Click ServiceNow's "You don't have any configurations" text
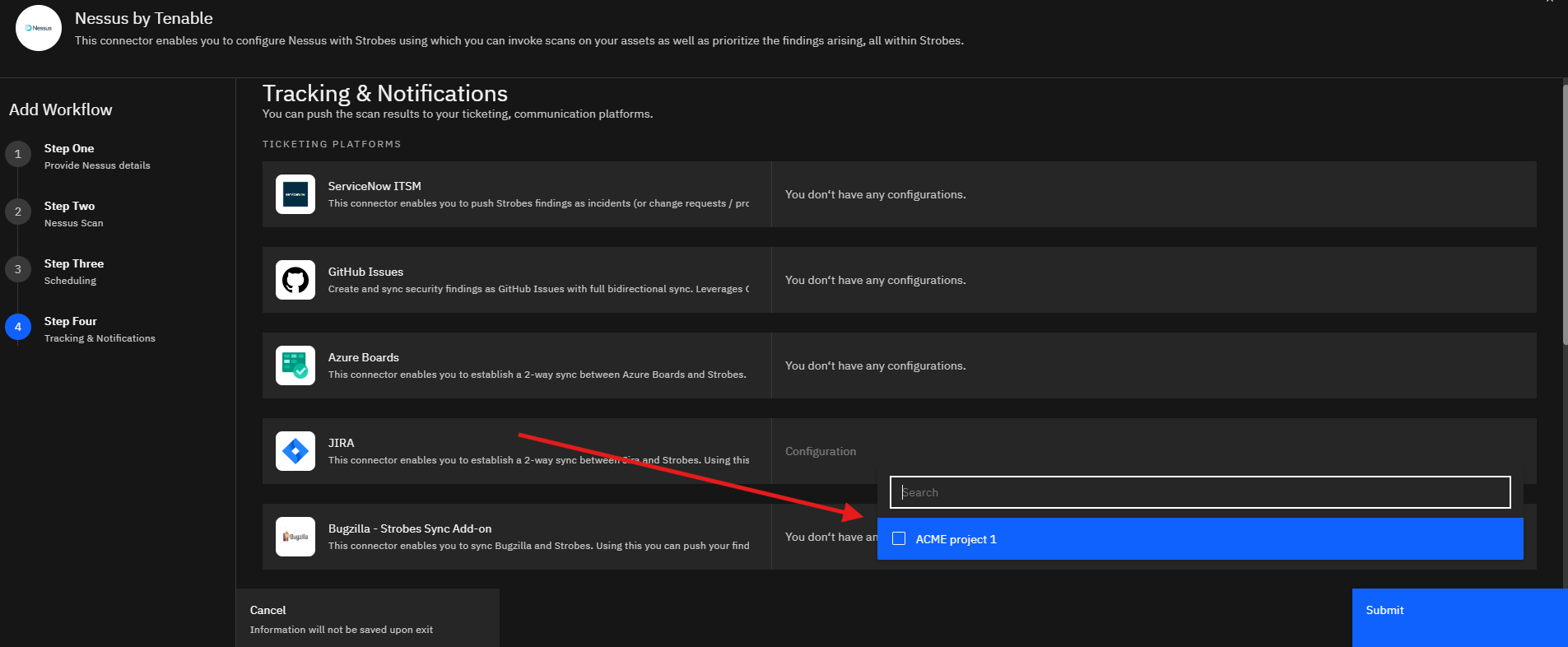Viewport: 1568px width, 647px height. pyautogui.click(x=876, y=194)
